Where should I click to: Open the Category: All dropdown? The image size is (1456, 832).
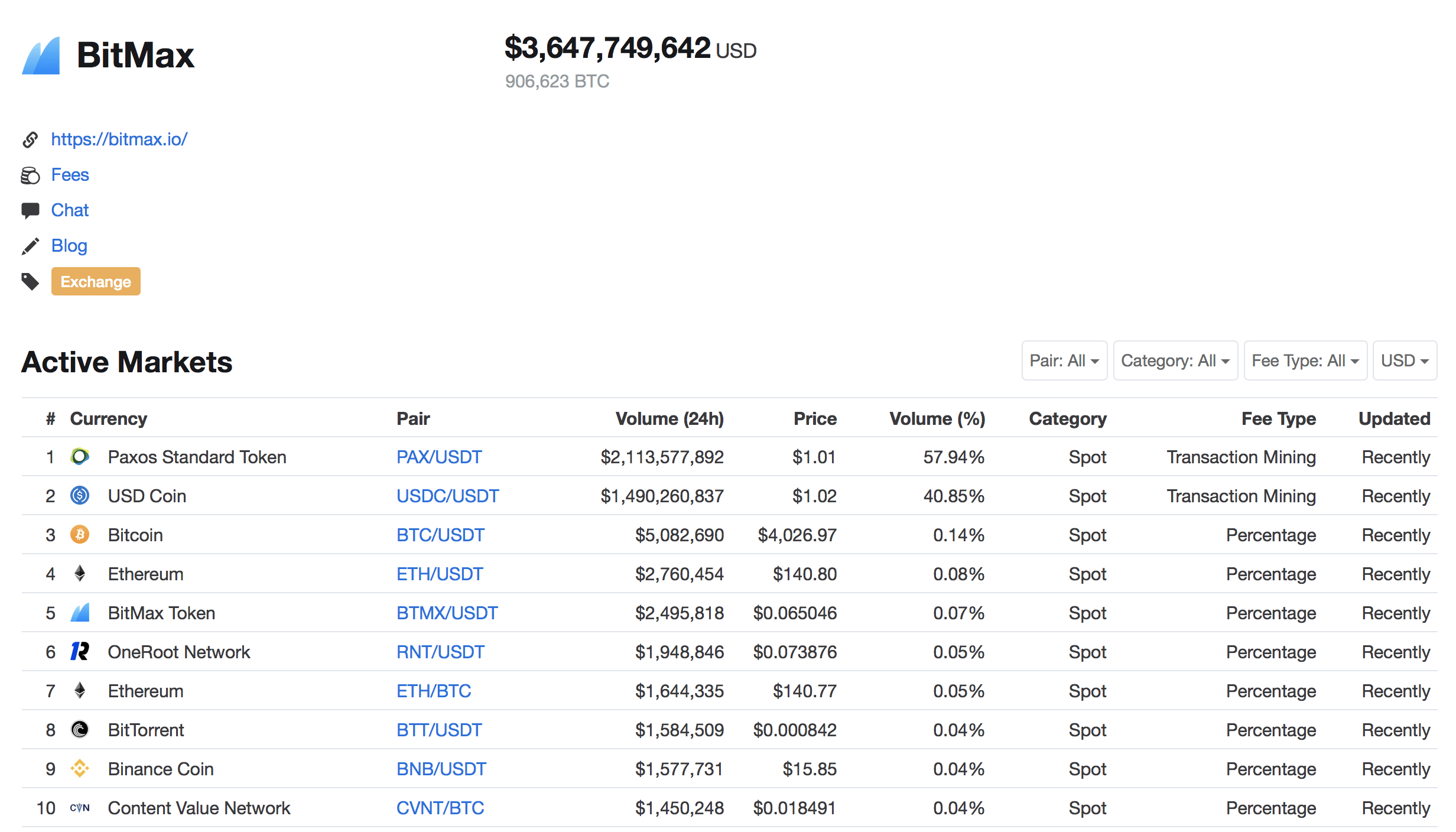[x=1175, y=360]
